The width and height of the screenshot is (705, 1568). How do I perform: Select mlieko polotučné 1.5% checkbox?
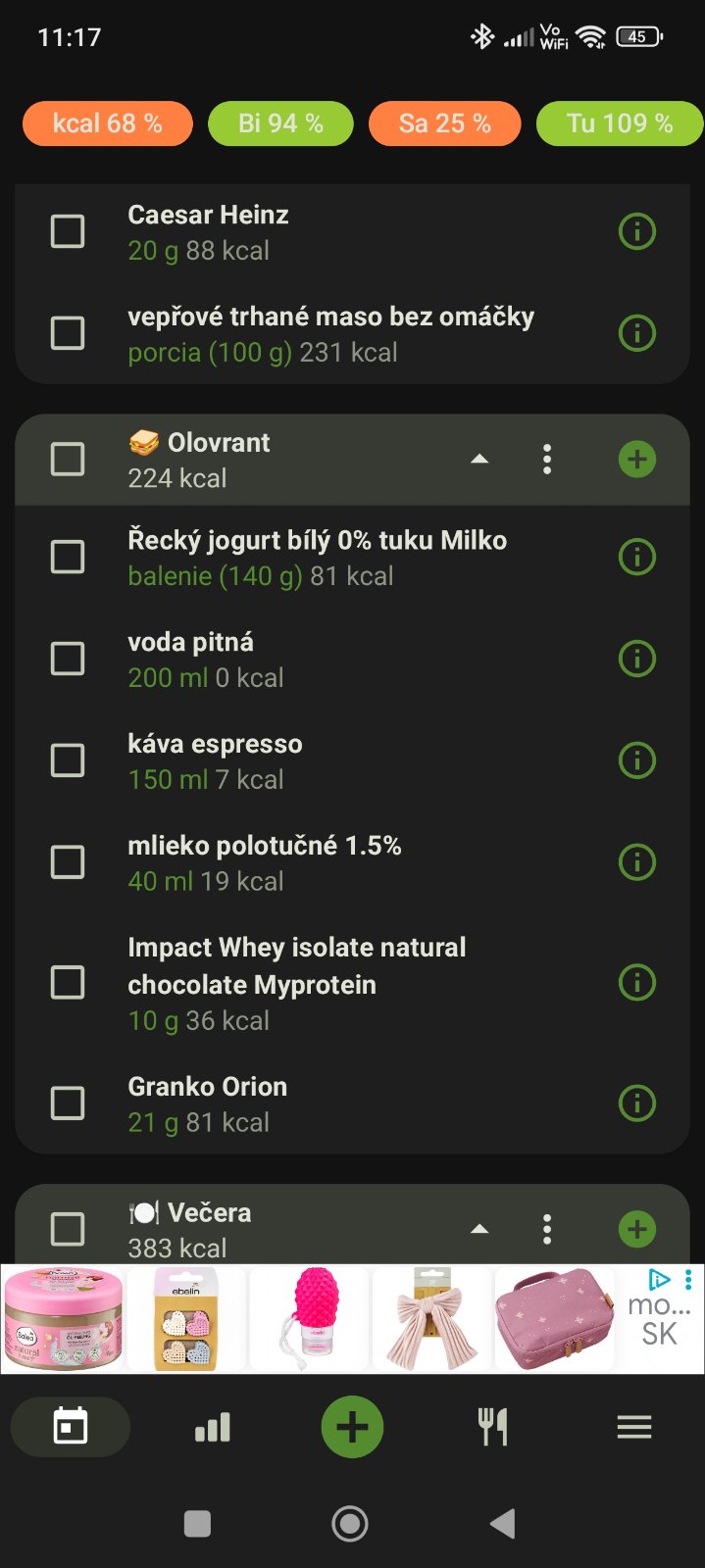pyautogui.click(x=68, y=862)
